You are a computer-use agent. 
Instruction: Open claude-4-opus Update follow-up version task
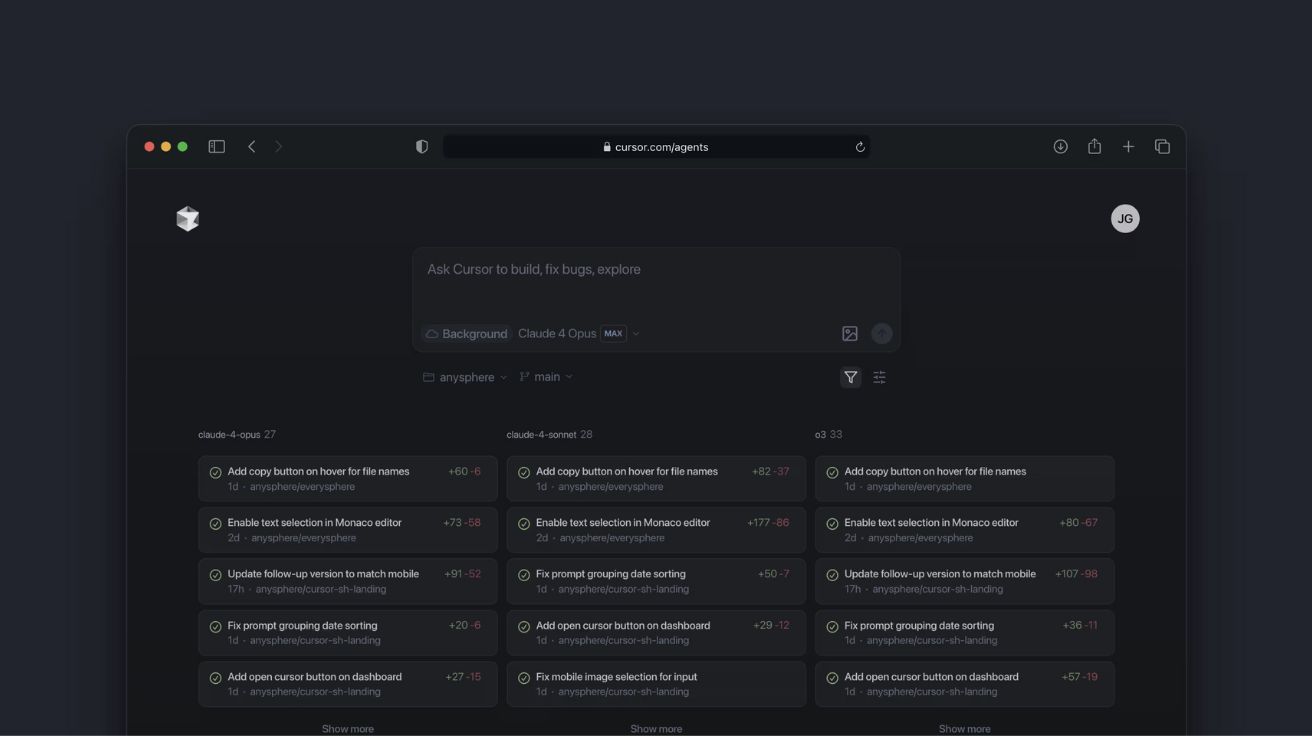(348, 581)
